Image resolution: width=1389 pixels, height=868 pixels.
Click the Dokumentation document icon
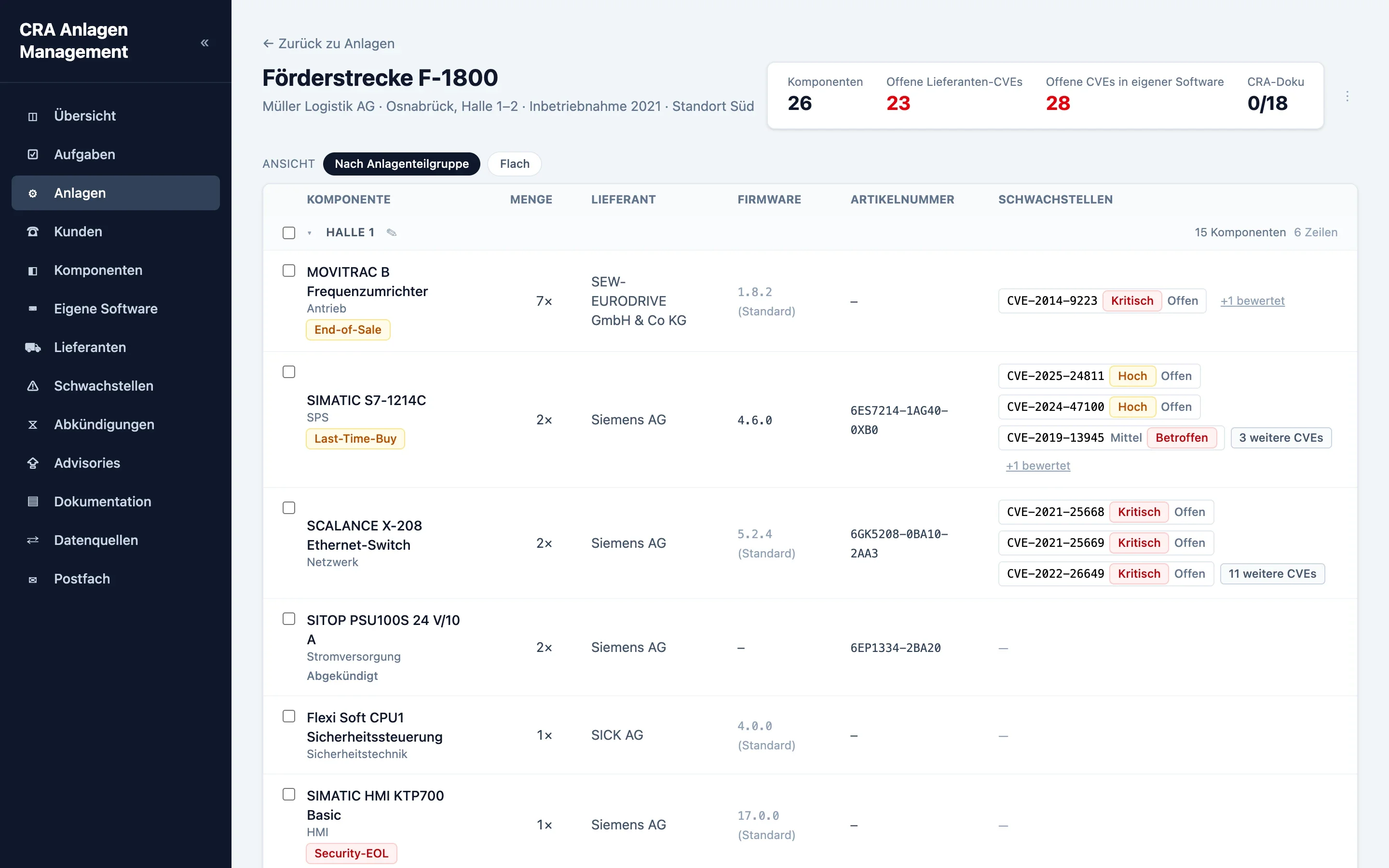coord(33,502)
